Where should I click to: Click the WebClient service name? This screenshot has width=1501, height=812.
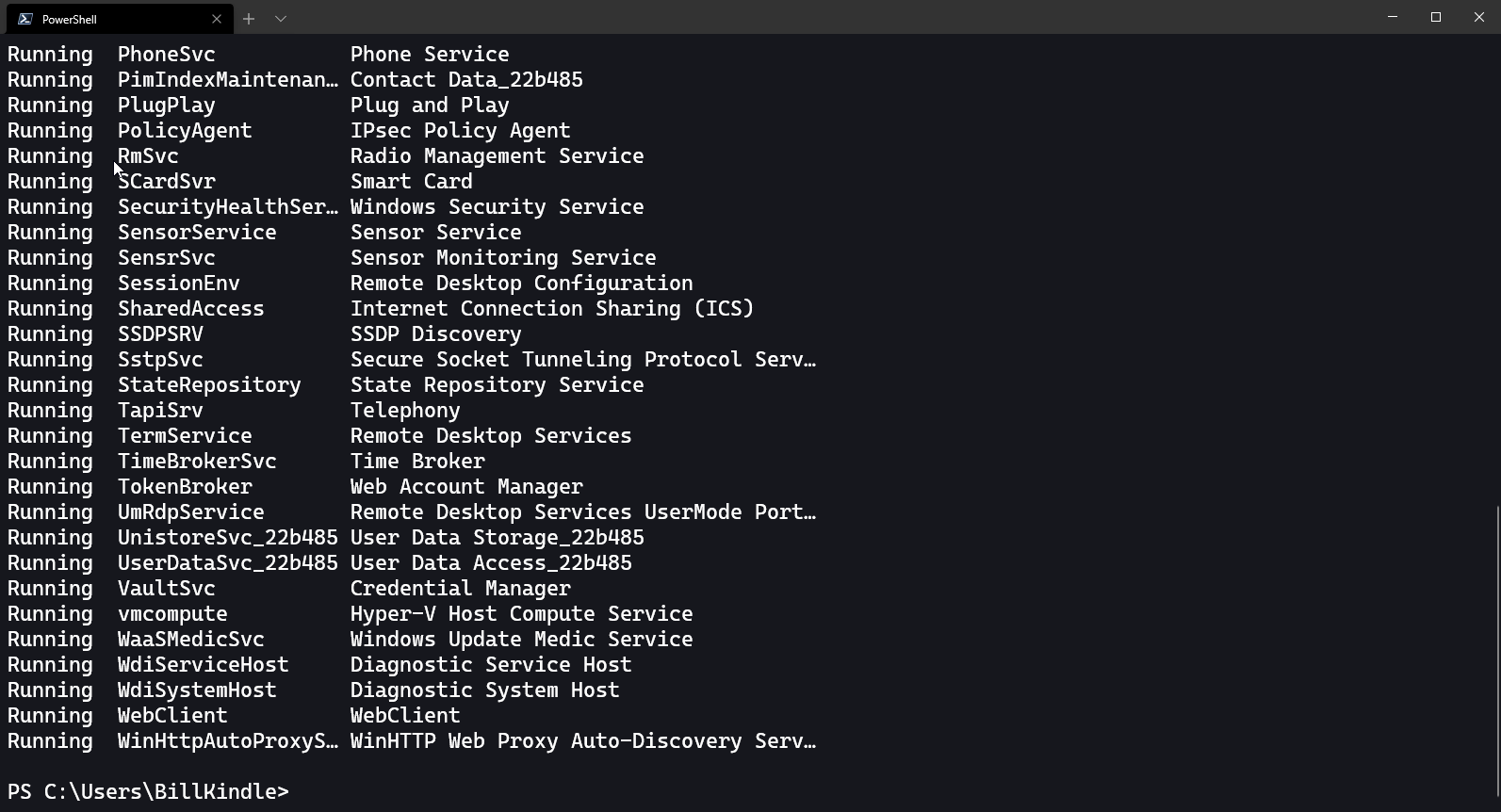click(x=172, y=716)
